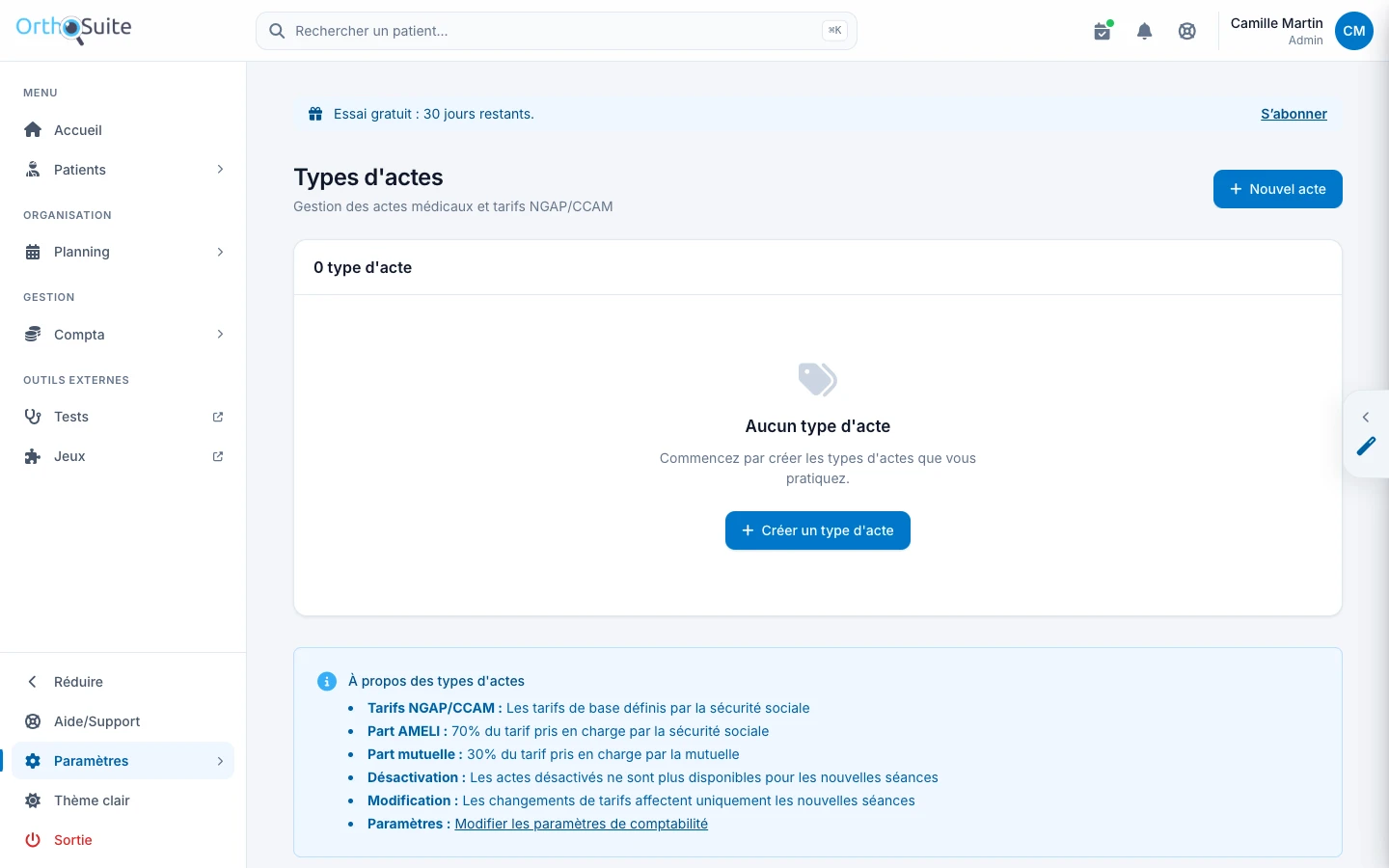Click the ⌘K shortcut badge

[x=834, y=31]
